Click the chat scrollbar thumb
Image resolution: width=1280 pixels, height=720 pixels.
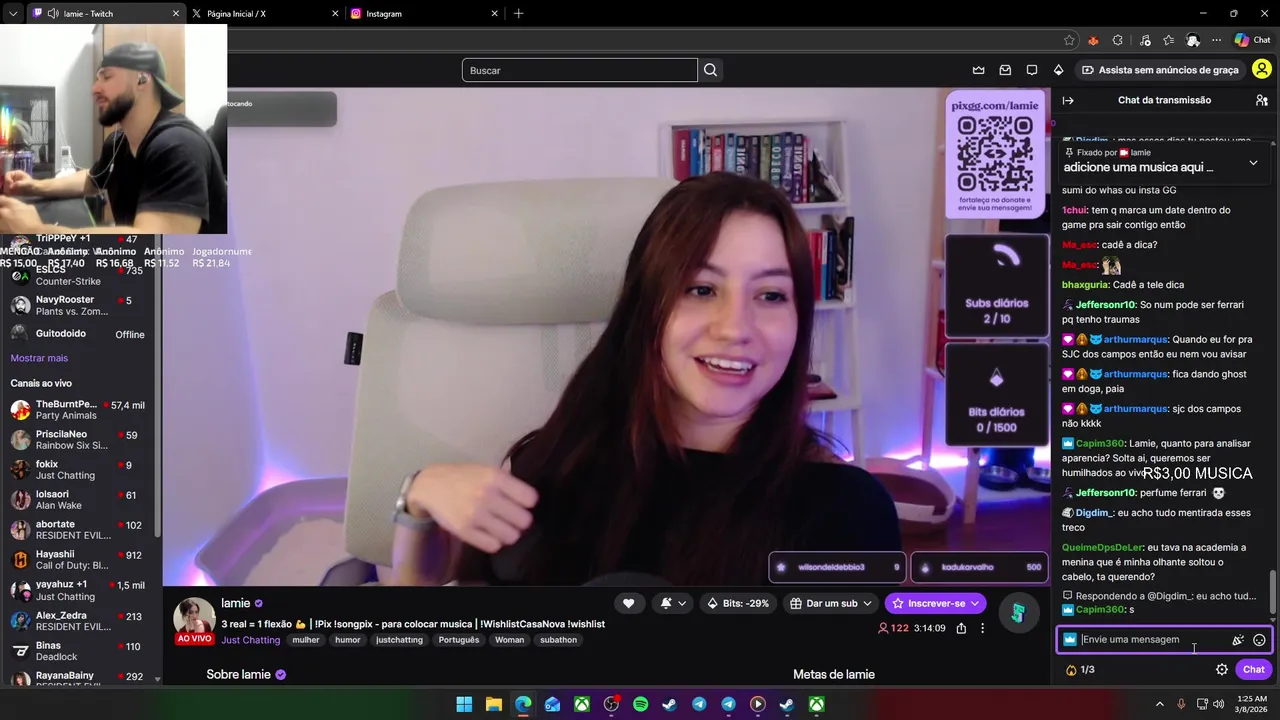(x=1273, y=591)
